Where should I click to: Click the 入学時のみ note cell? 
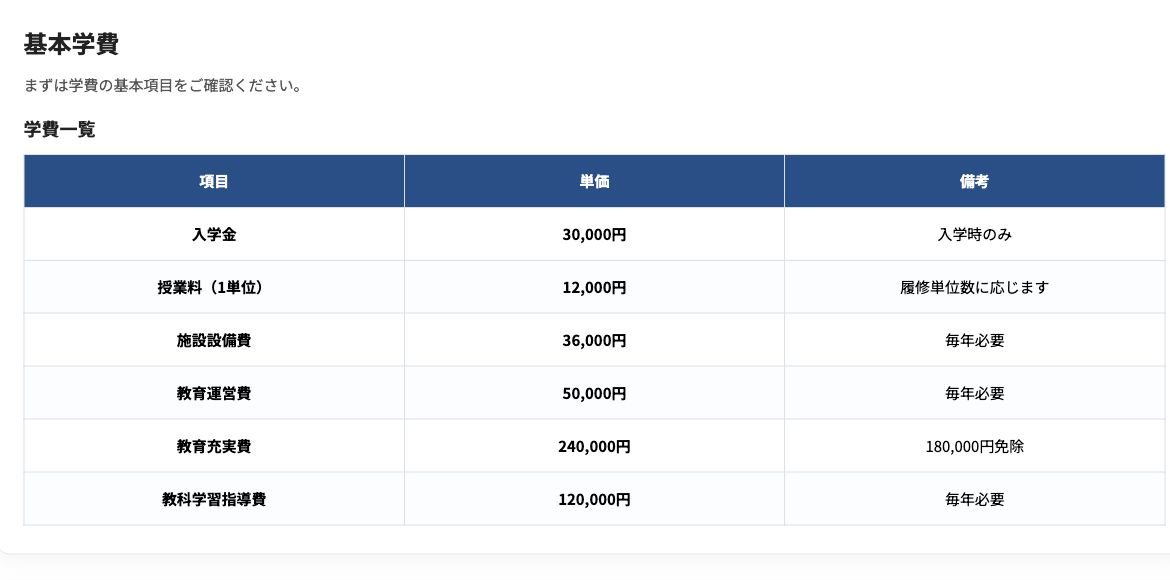coord(975,234)
